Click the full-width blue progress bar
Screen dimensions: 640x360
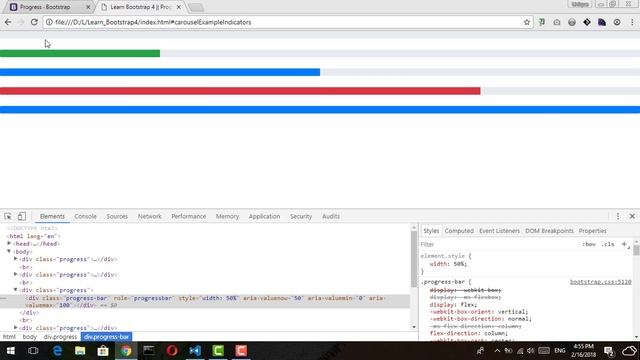[320, 109]
